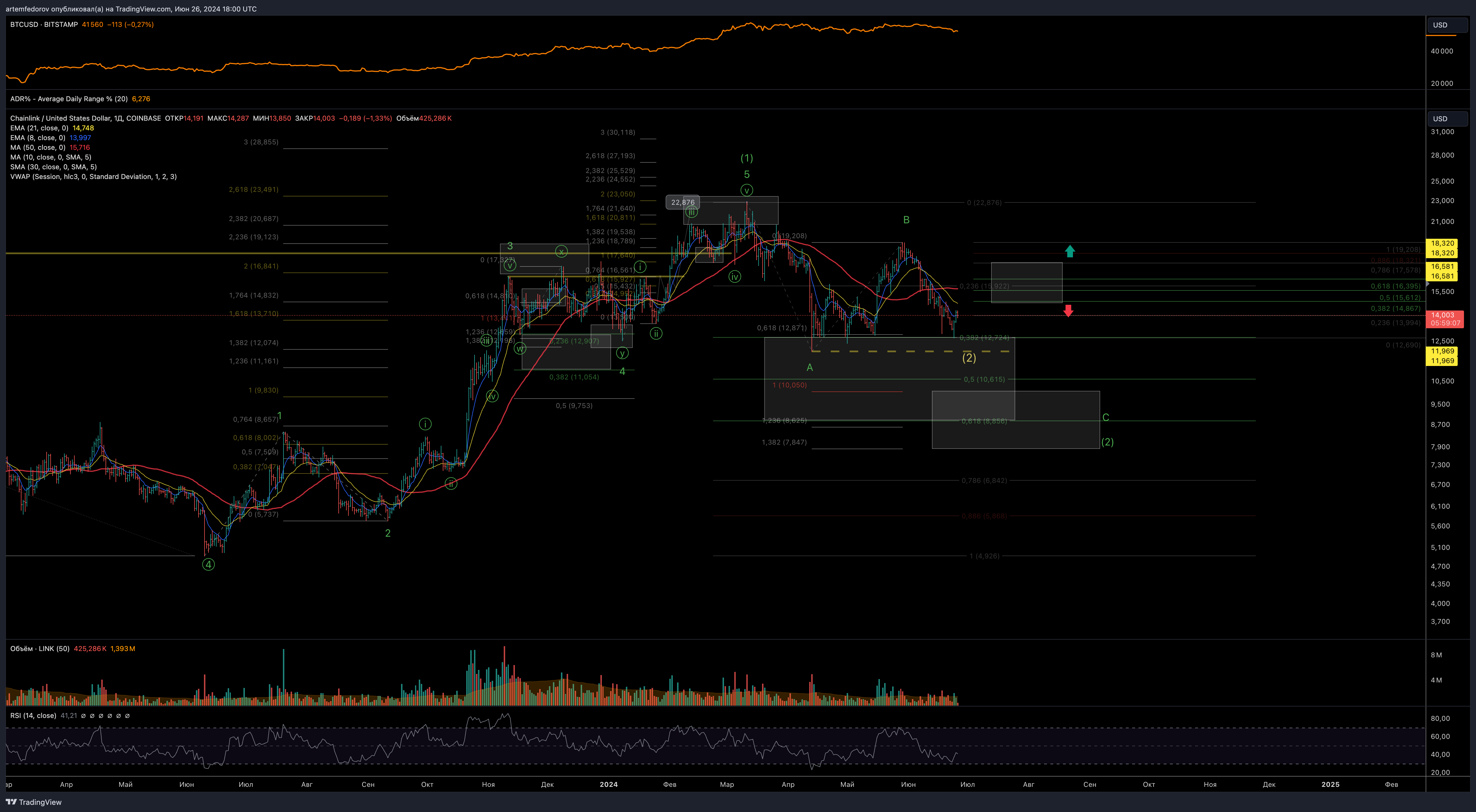The image size is (1476, 812).
Task: Click the circled 4 wave label
Action: pos(209,564)
